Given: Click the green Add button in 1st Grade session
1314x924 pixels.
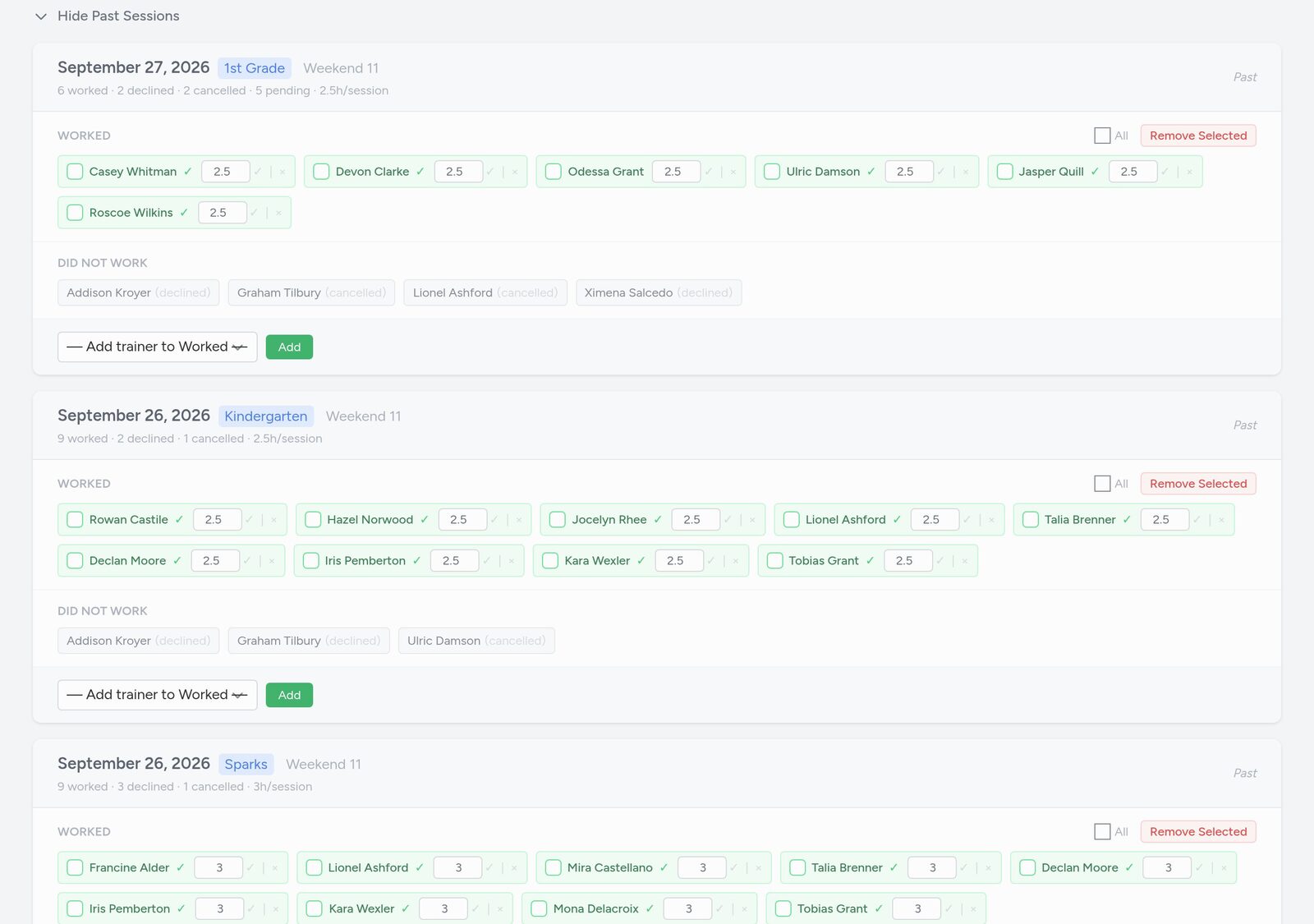Looking at the screenshot, I should (289, 347).
